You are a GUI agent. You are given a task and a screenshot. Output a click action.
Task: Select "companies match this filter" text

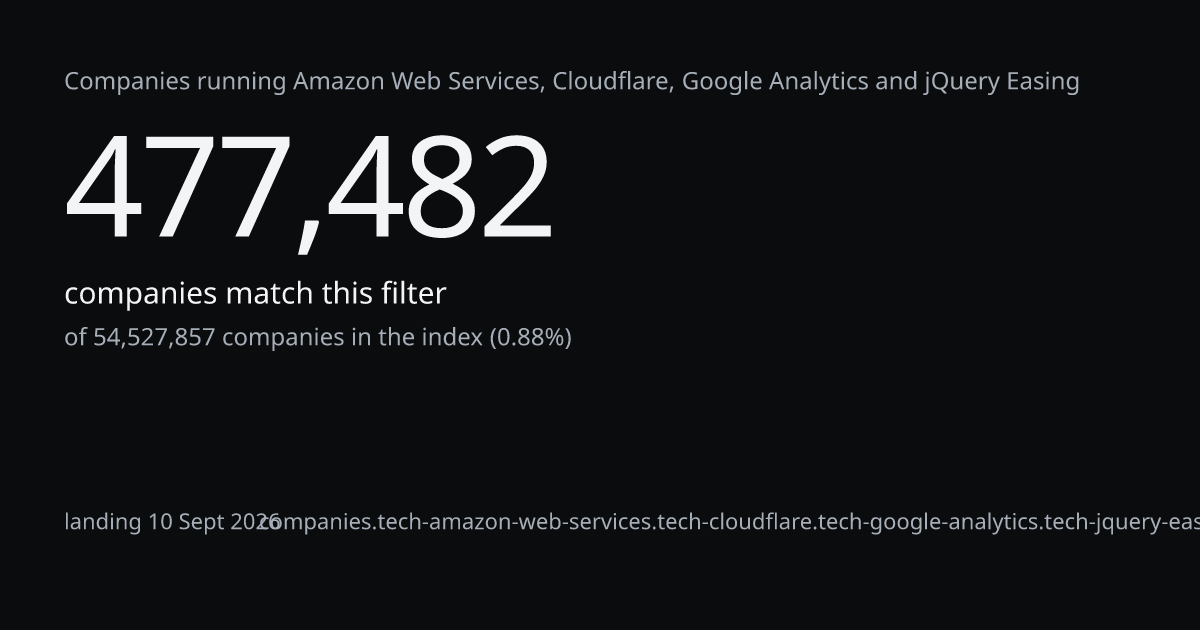tap(255, 294)
